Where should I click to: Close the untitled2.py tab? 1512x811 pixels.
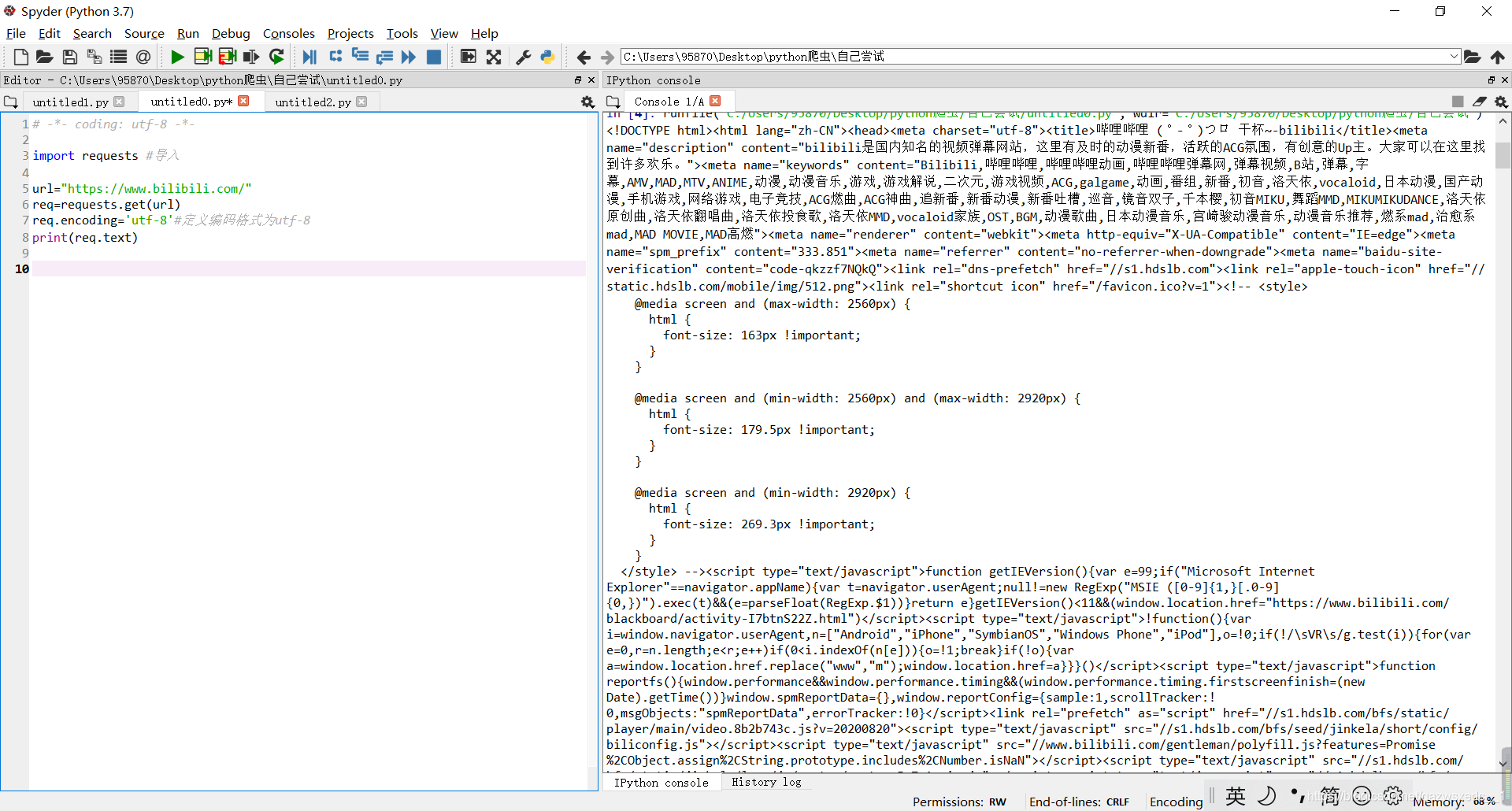[361, 102]
